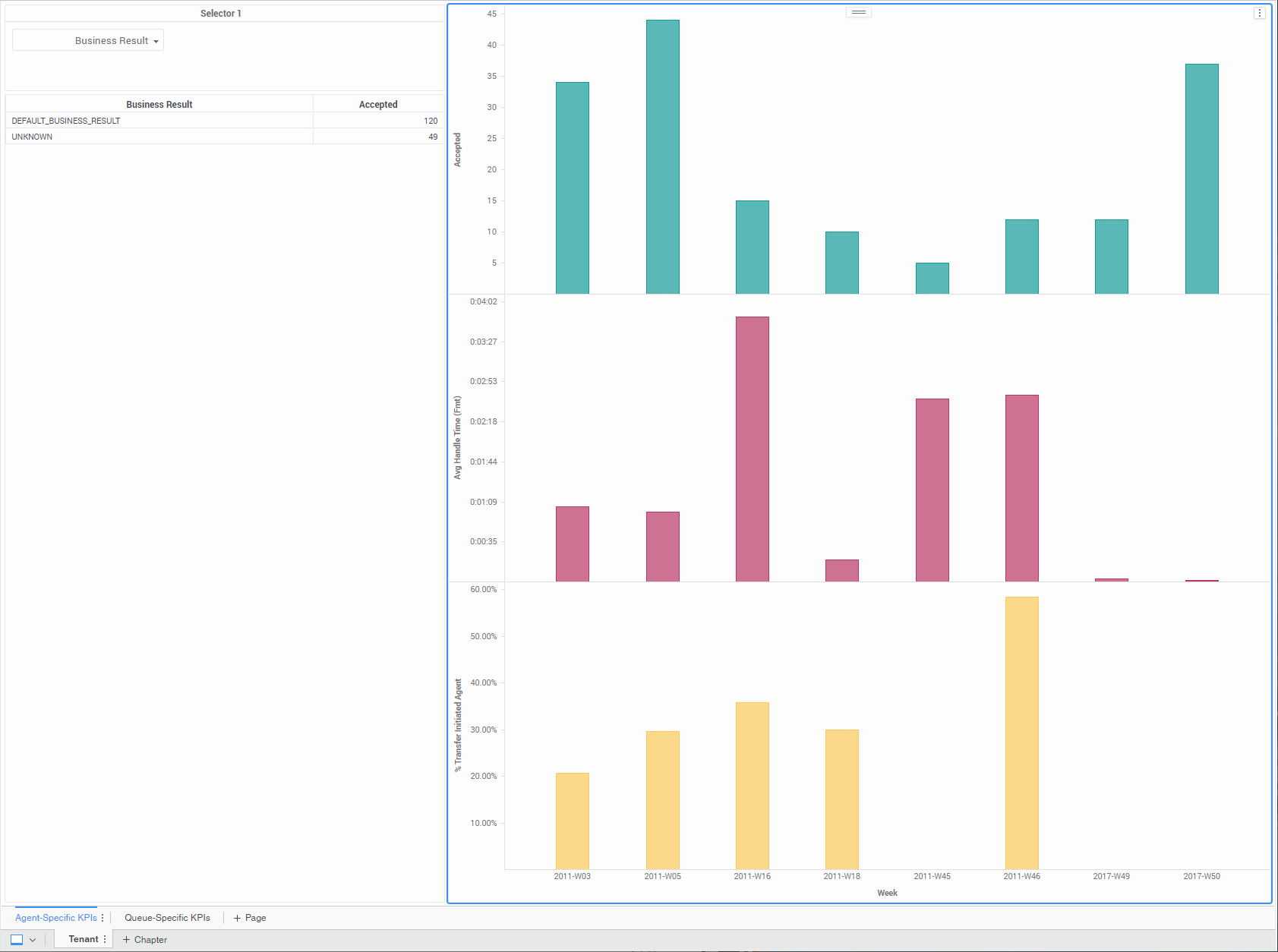
Task: Switch to the Queue-Specific KPIs page
Action: tap(167, 918)
